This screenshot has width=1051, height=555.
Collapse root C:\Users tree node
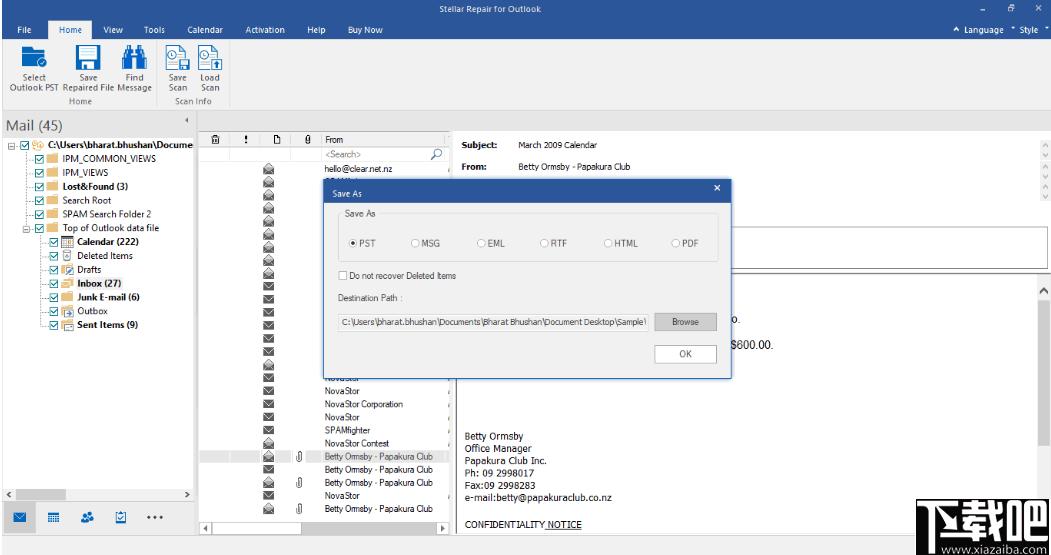(12, 145)
